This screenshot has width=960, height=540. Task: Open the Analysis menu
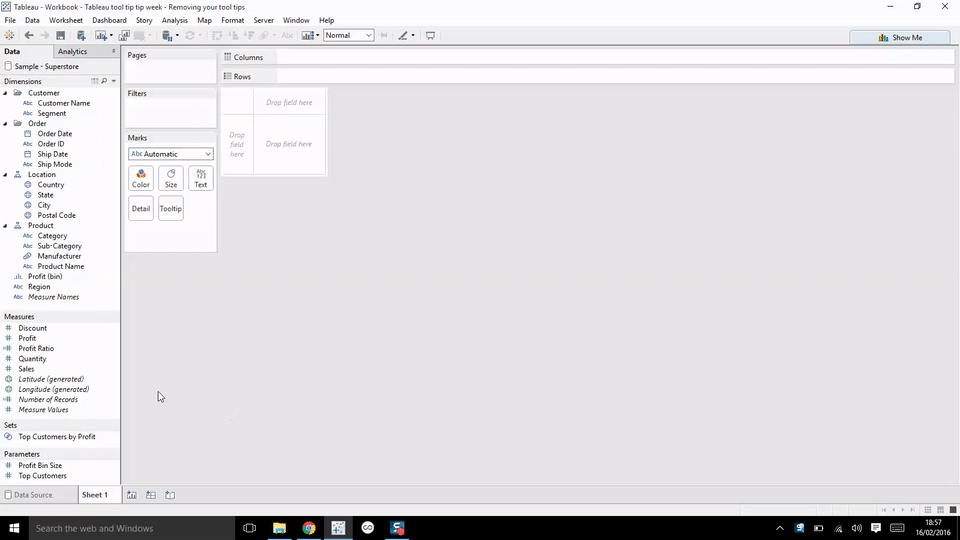[174, 20]
